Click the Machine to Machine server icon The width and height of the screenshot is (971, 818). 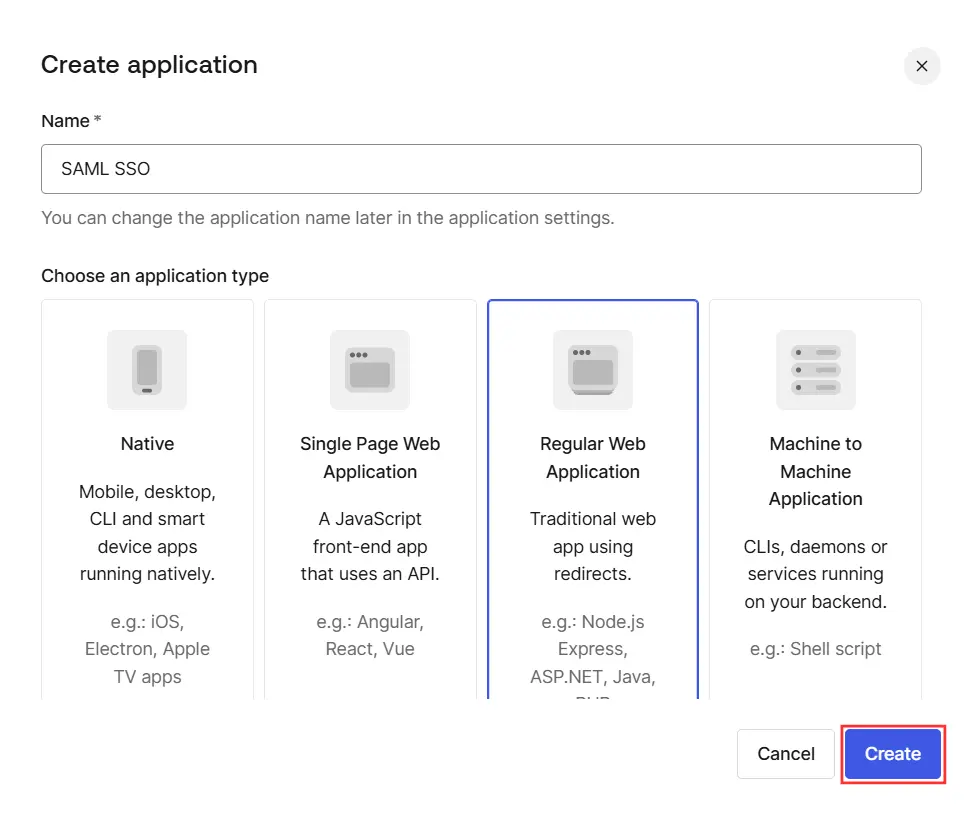(x=815, y=370)
